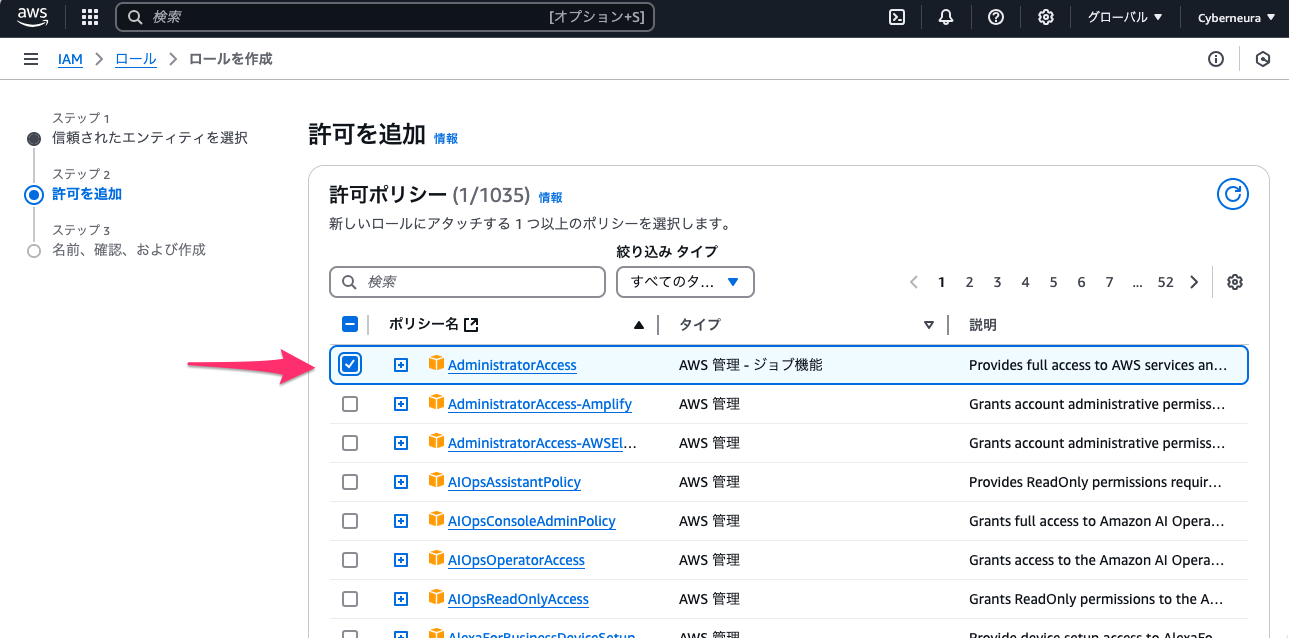Select step 1 信頼されたエンティティを選択
The image size is (1289, 638).
150,138
